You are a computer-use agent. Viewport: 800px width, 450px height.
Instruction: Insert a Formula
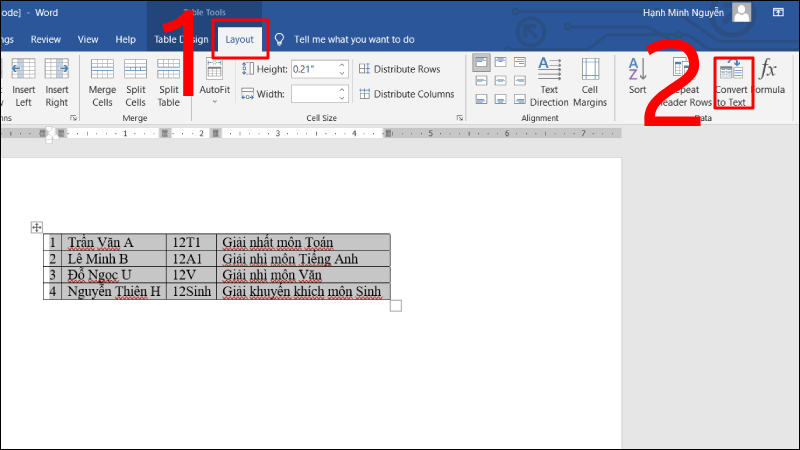[768, 77]
